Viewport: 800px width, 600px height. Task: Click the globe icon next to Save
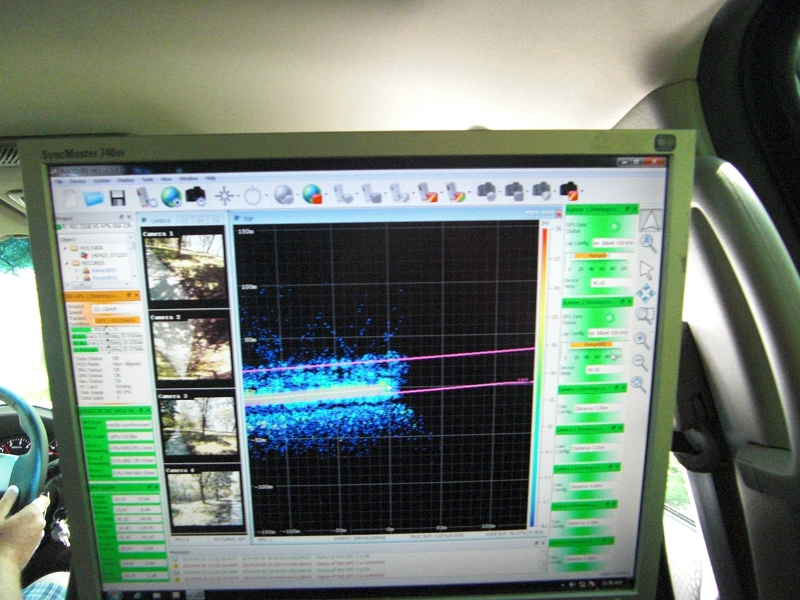pos(171,197)
